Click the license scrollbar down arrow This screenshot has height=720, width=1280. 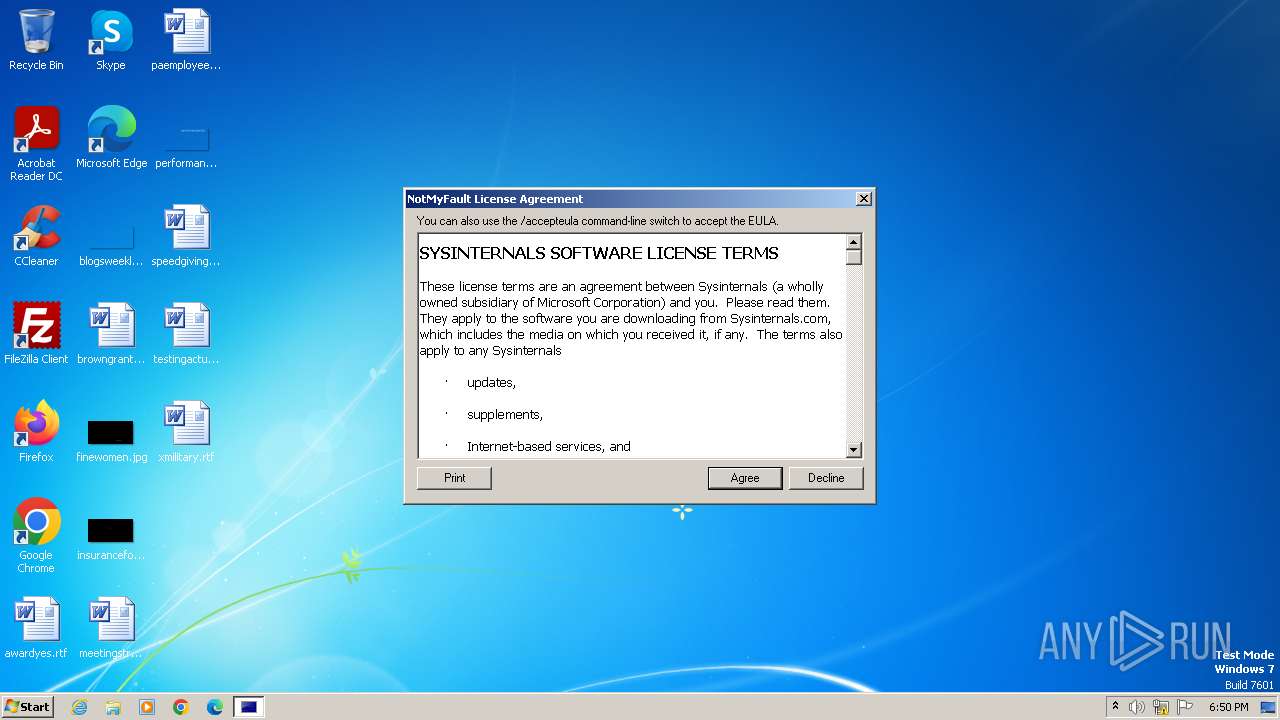854,450
